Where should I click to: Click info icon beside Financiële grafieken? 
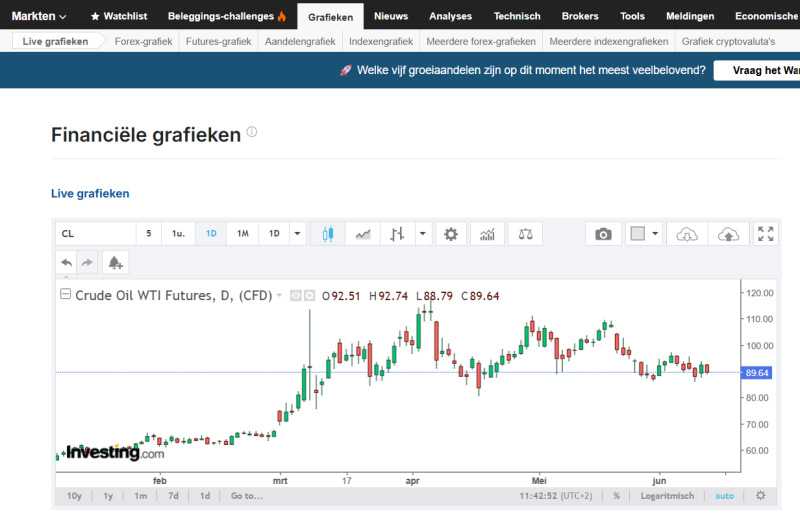coord(252,132)
